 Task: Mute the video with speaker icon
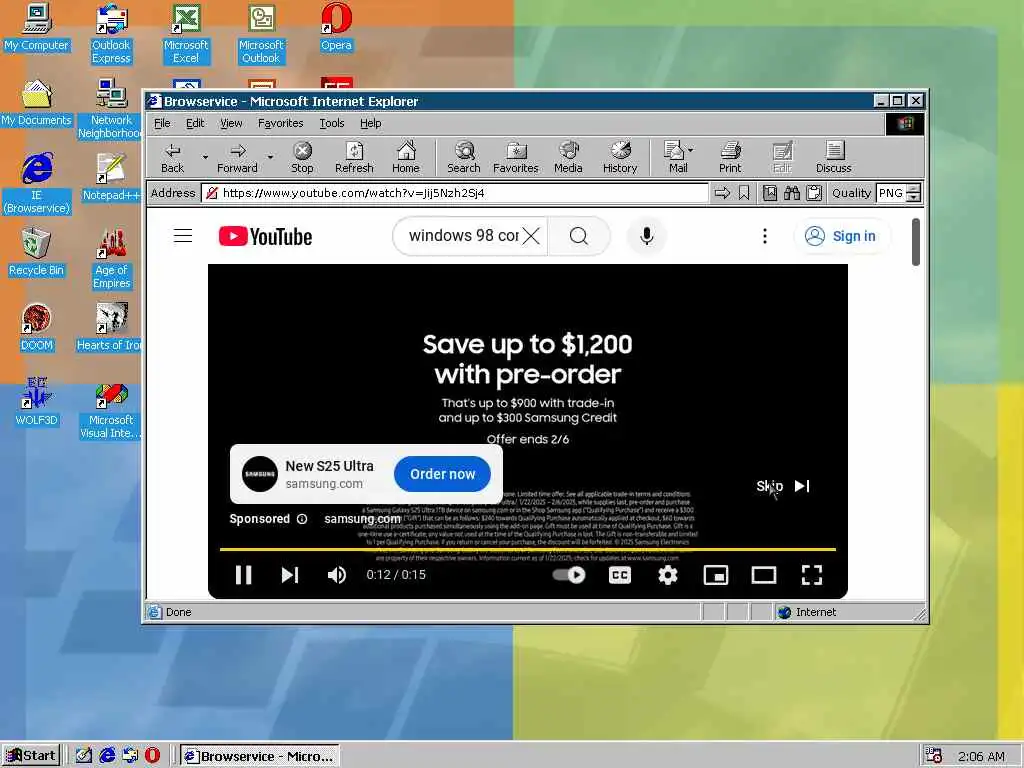(336, 575)
